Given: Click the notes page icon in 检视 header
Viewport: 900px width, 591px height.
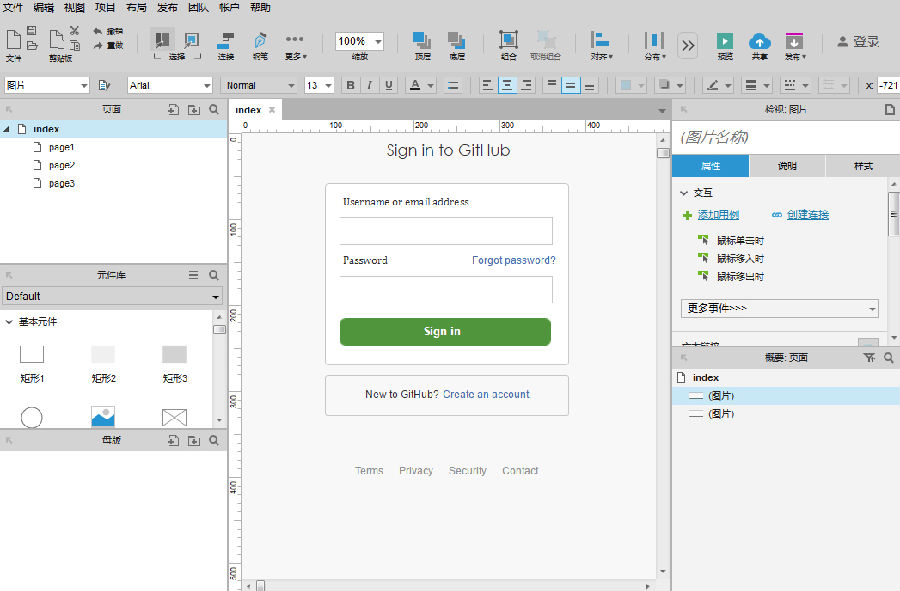Looking at the screenshot, I should click(889, 109).
